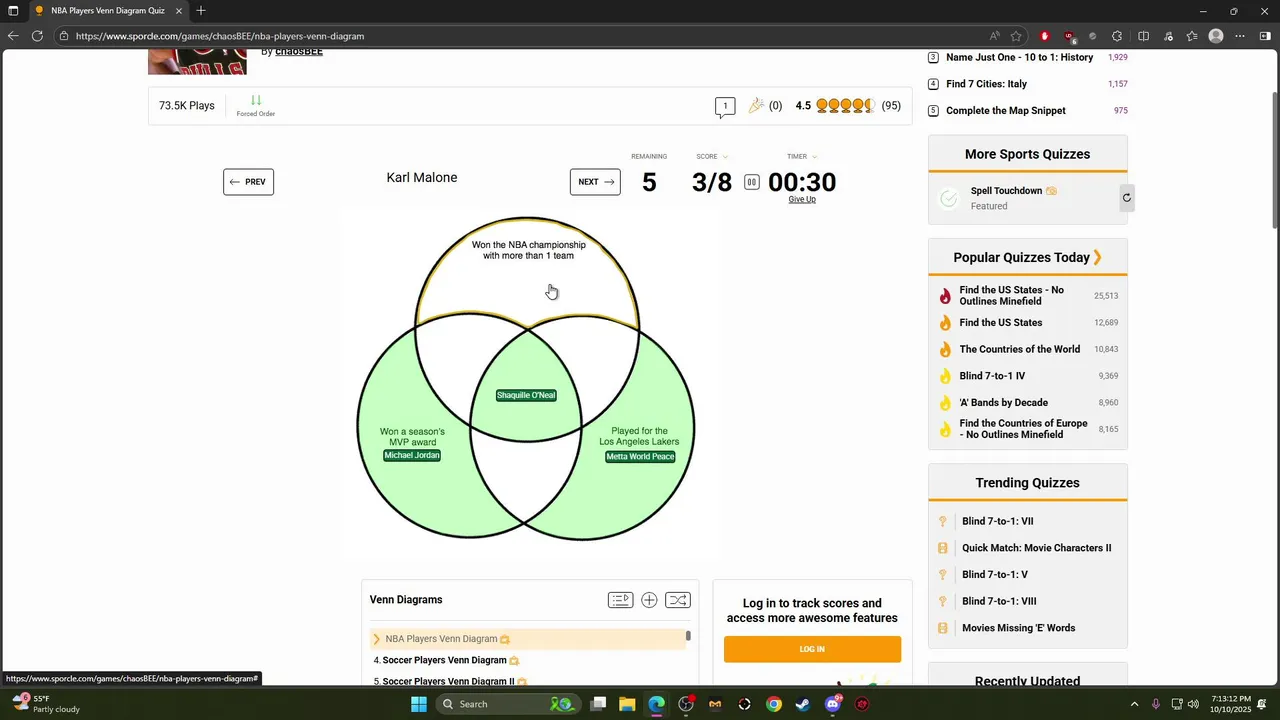
Task: Open browser Settings and more menu
Action: click(1240, 36)
